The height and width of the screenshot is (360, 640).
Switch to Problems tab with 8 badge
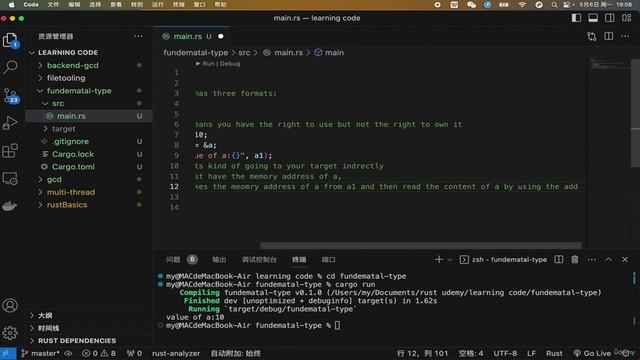click(x=182, y=260)
